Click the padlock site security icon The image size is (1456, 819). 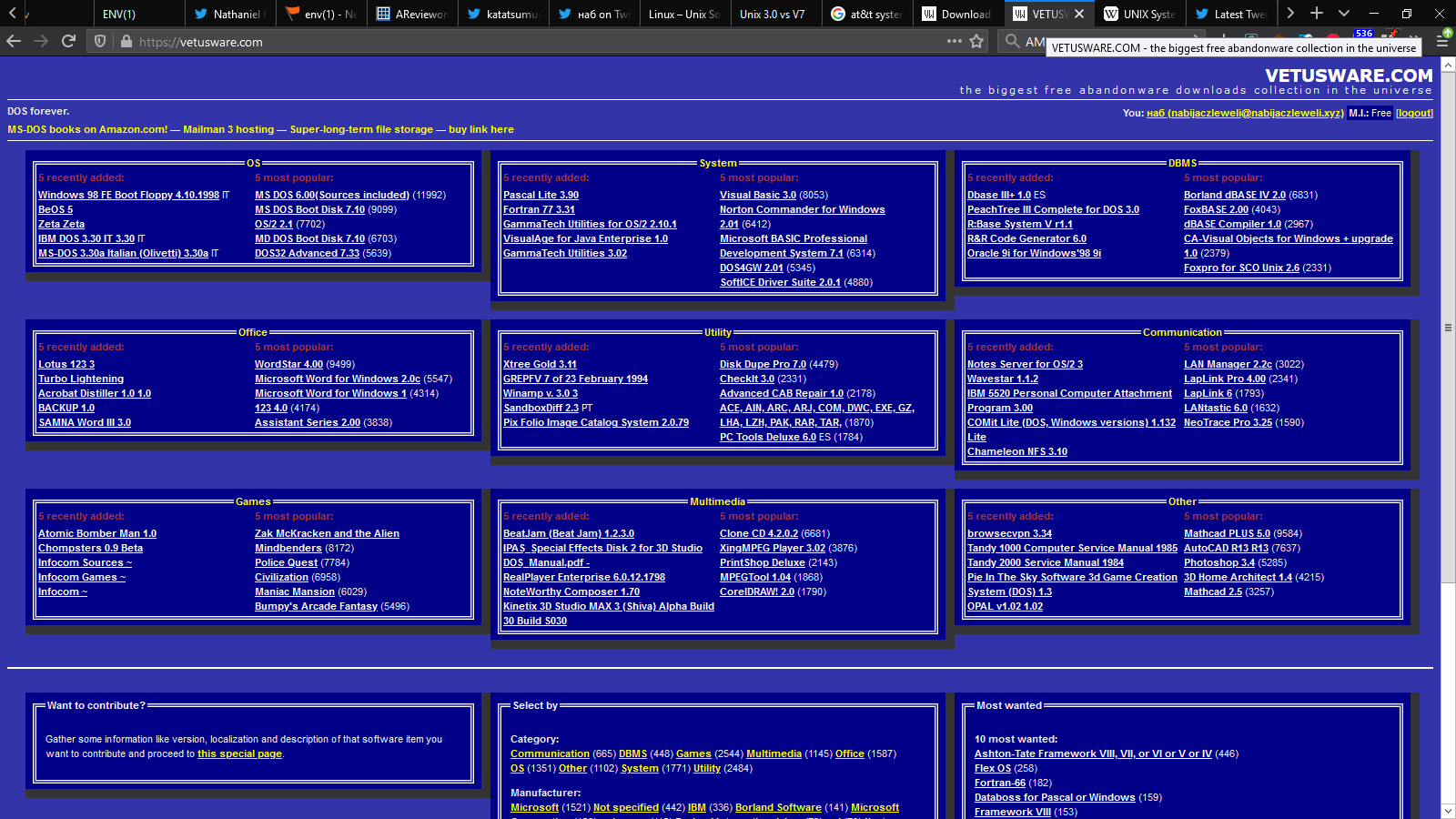126,41
